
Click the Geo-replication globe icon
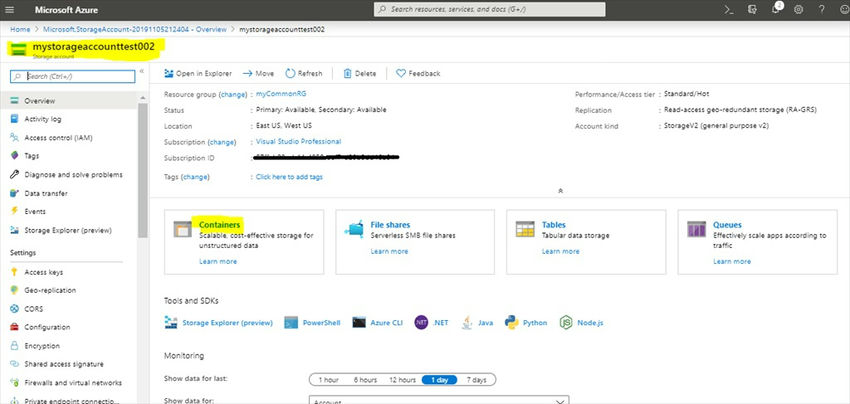[15, 290]
